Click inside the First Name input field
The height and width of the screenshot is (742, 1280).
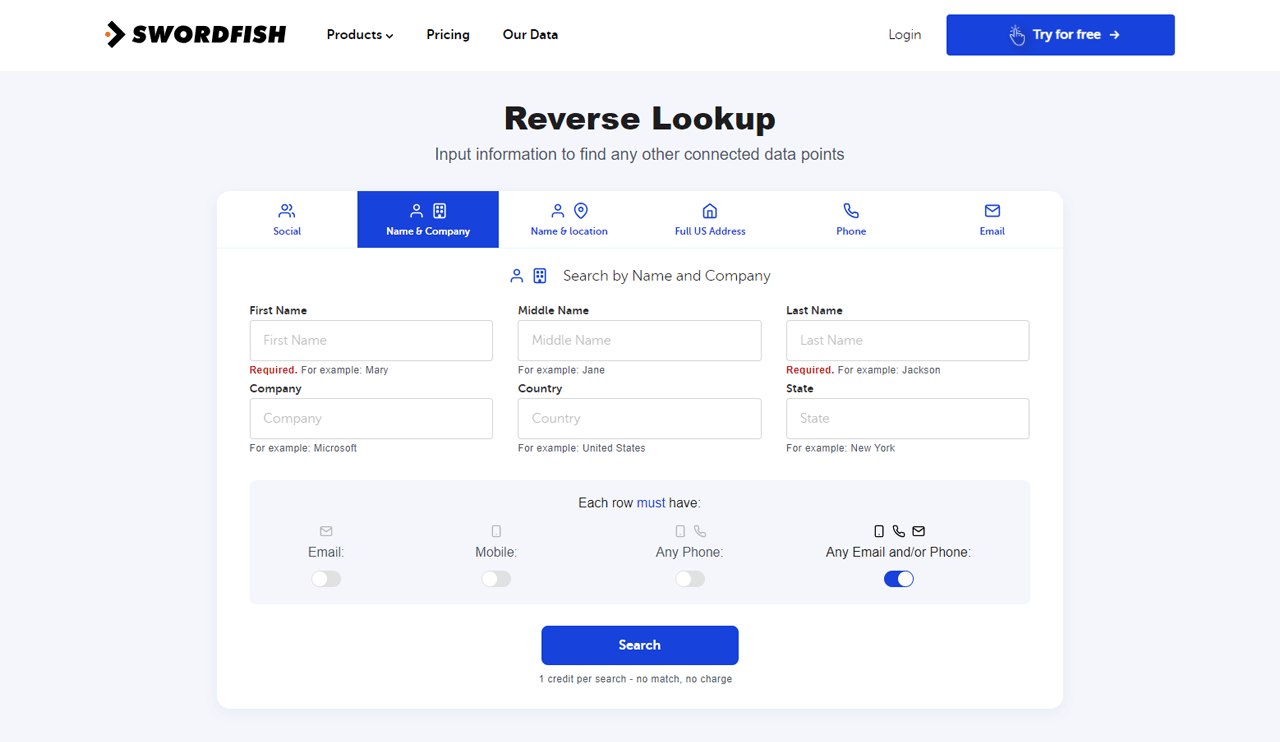(371, 340)
